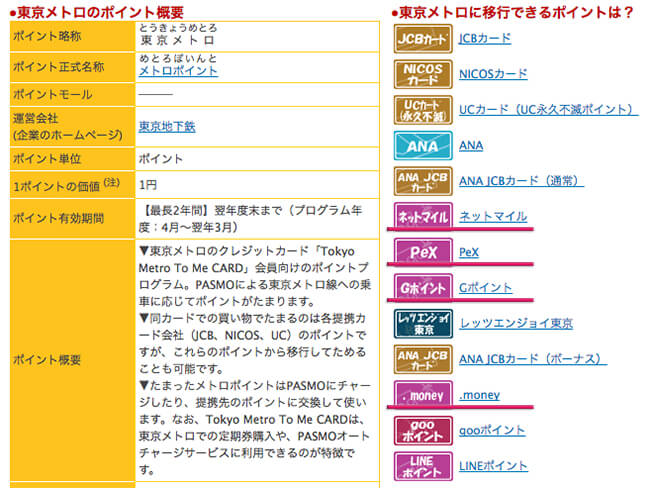The width and height of the screenshot is (650, 488).
Task: Open the JCBカード link
Action: [x=485, y=39]
